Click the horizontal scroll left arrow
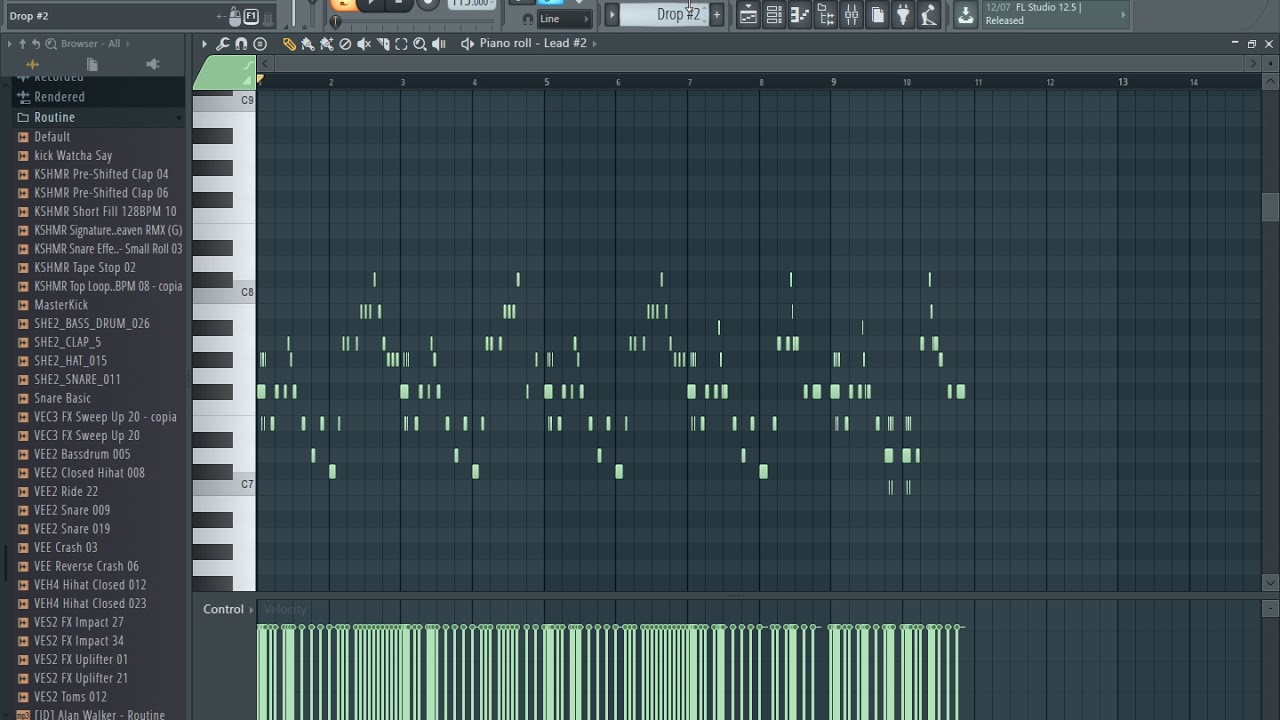This screenshot has height=720, width=1280. click(264, 63)
